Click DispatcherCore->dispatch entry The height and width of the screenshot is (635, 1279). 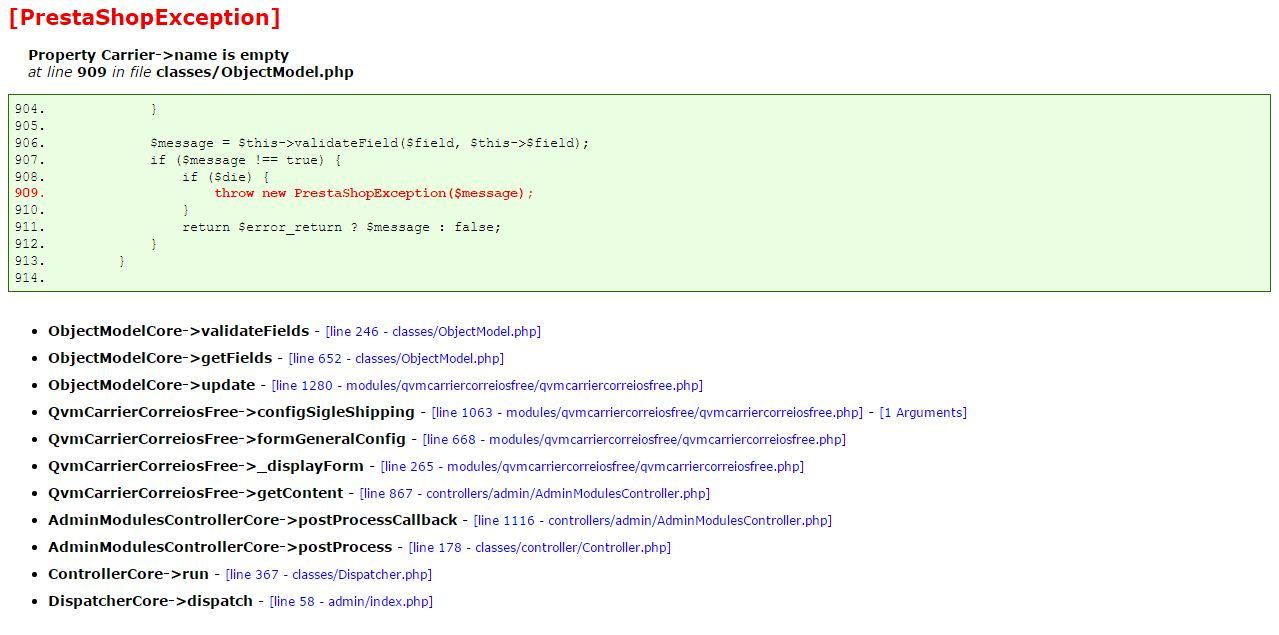pyautogui.click(x=150, y=601)
